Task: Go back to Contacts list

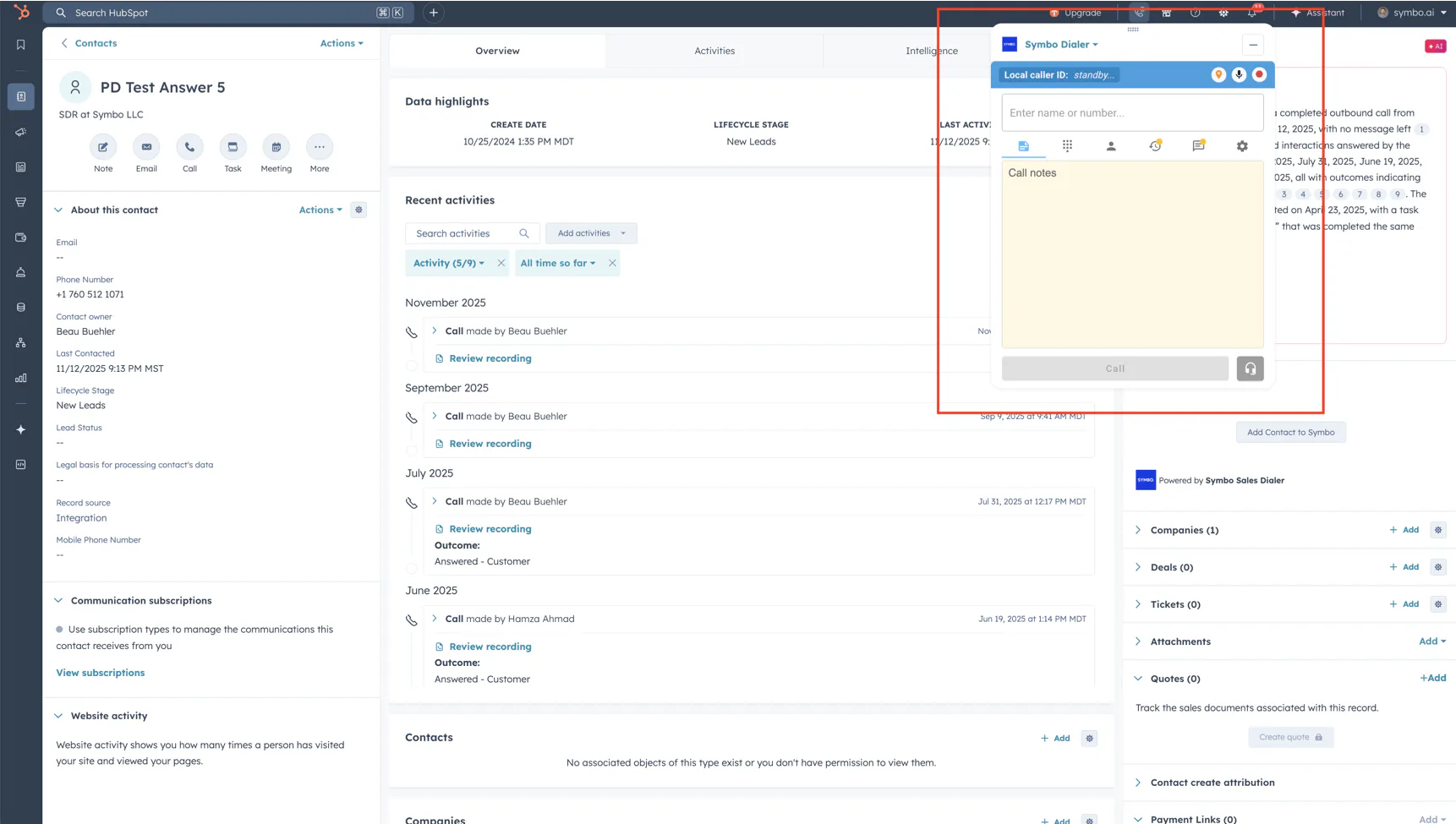Action: pyautogui.click(x=88, y=43)
